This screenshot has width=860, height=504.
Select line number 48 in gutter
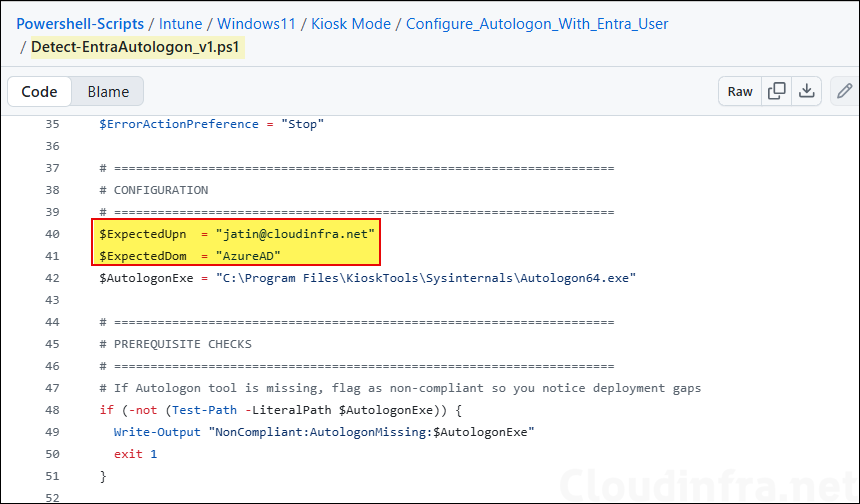52,409
